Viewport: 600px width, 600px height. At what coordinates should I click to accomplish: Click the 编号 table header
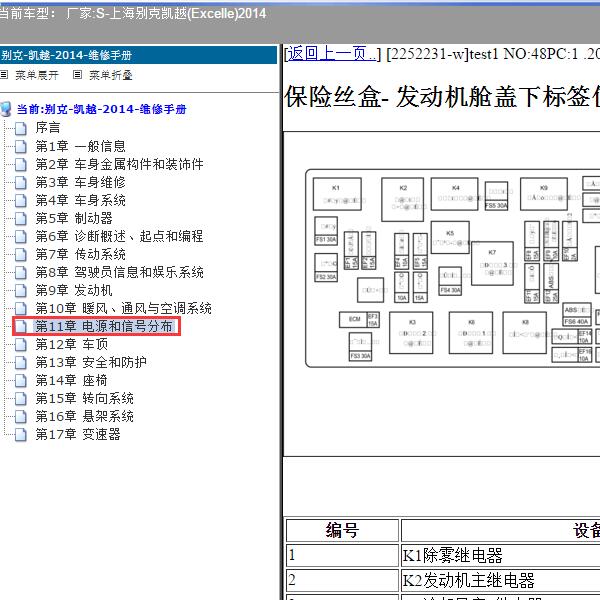click(x=342, y=530)
